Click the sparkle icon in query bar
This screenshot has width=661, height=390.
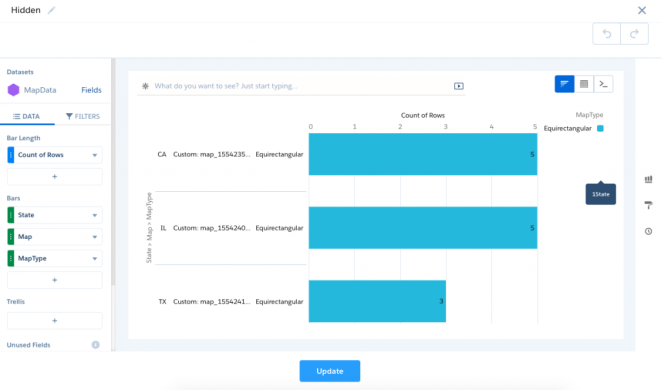click(145, 86)
